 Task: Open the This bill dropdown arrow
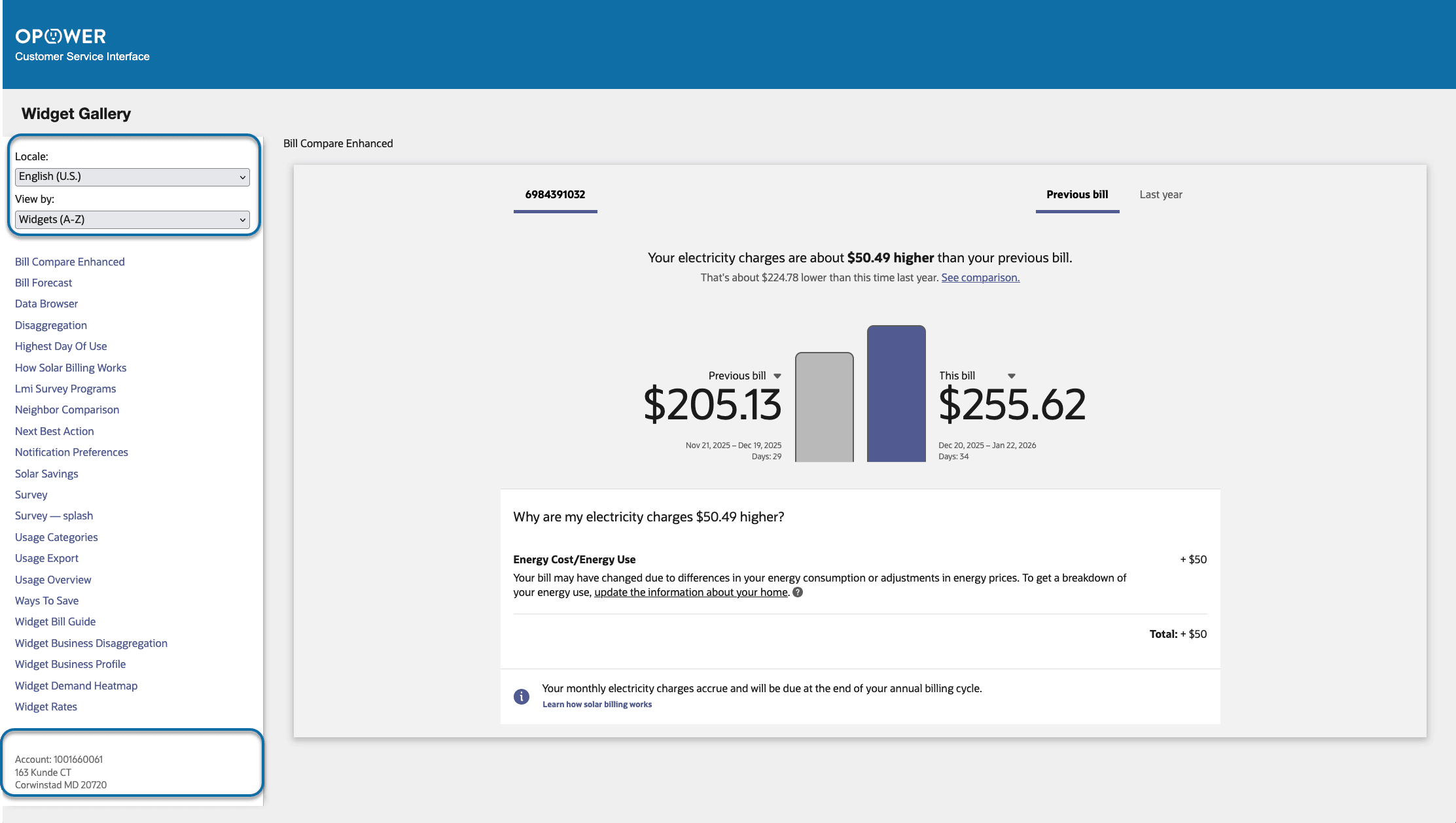(x=1011, y=376)
